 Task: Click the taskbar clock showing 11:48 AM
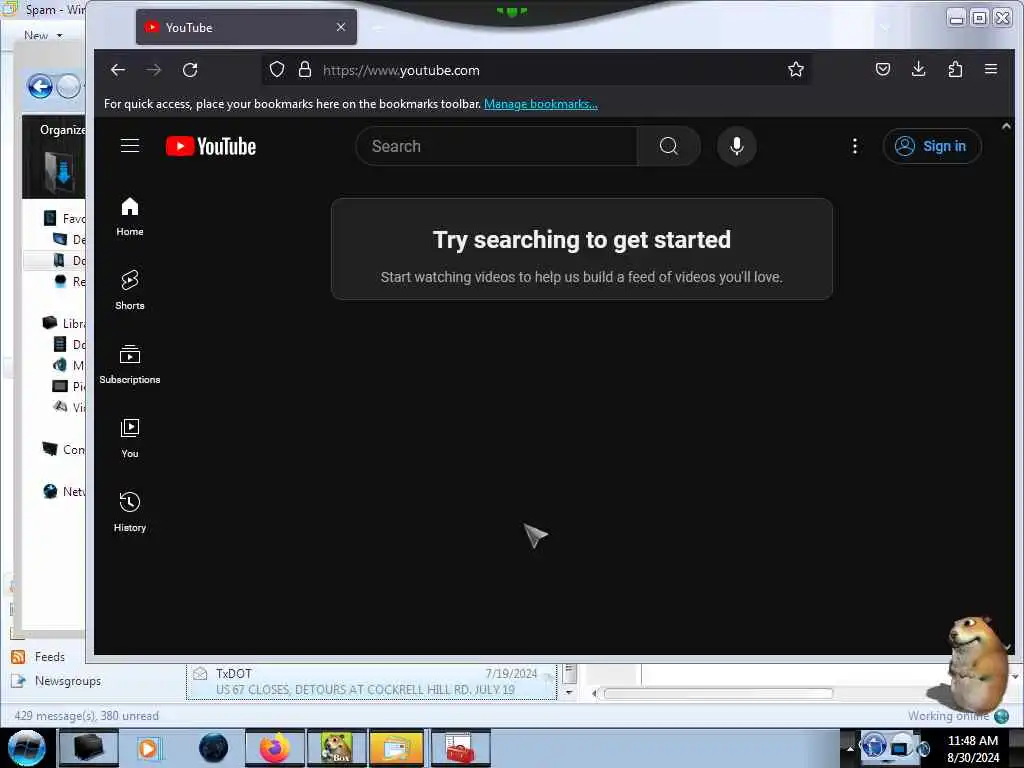(973, 748)
